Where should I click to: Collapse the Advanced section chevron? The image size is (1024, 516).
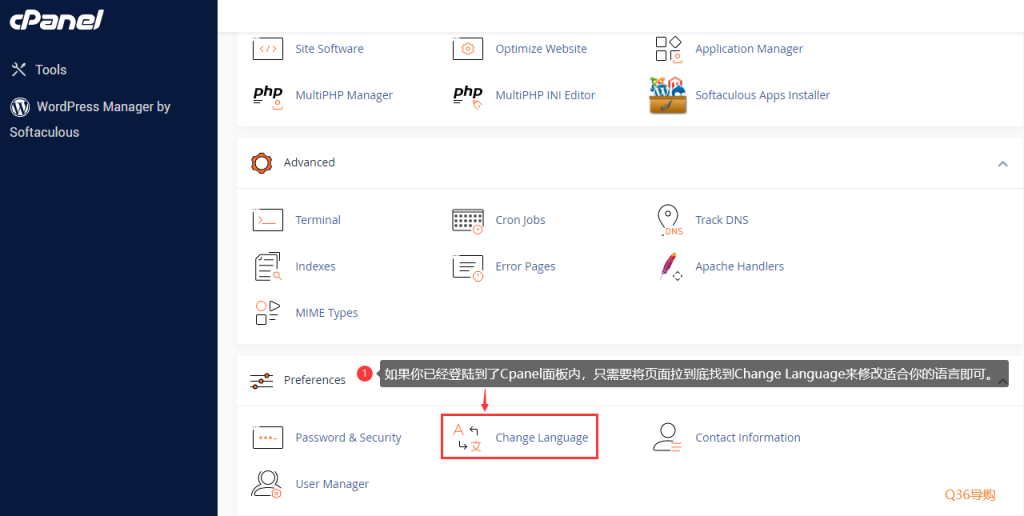coord(1002,163)
